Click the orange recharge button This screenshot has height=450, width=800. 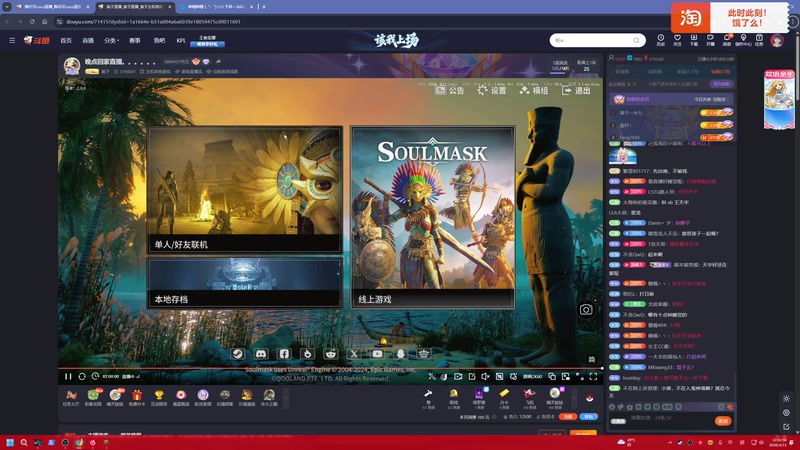pyautogui.click(x=567, y=417)
